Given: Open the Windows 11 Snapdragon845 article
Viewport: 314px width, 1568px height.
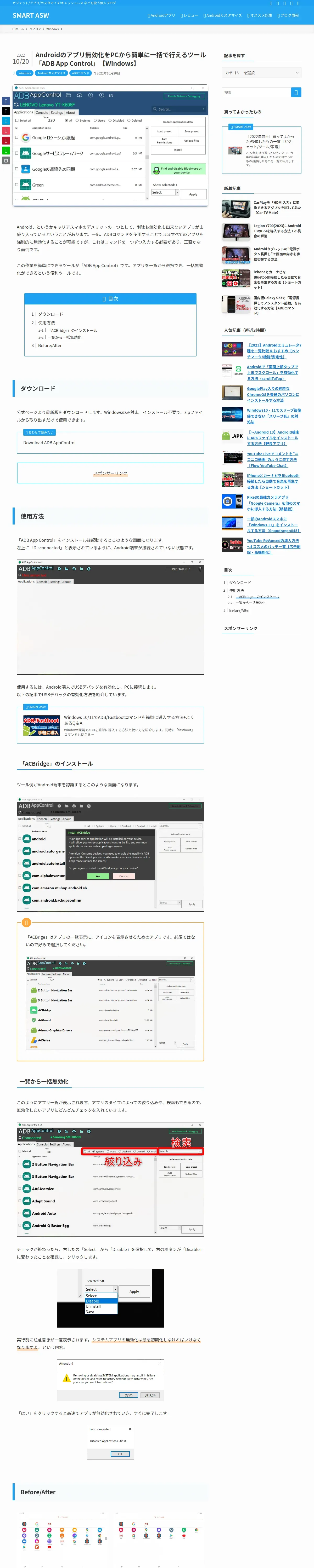Looking at the screenshot, I should pyautogui.click(x=274, y=525).
